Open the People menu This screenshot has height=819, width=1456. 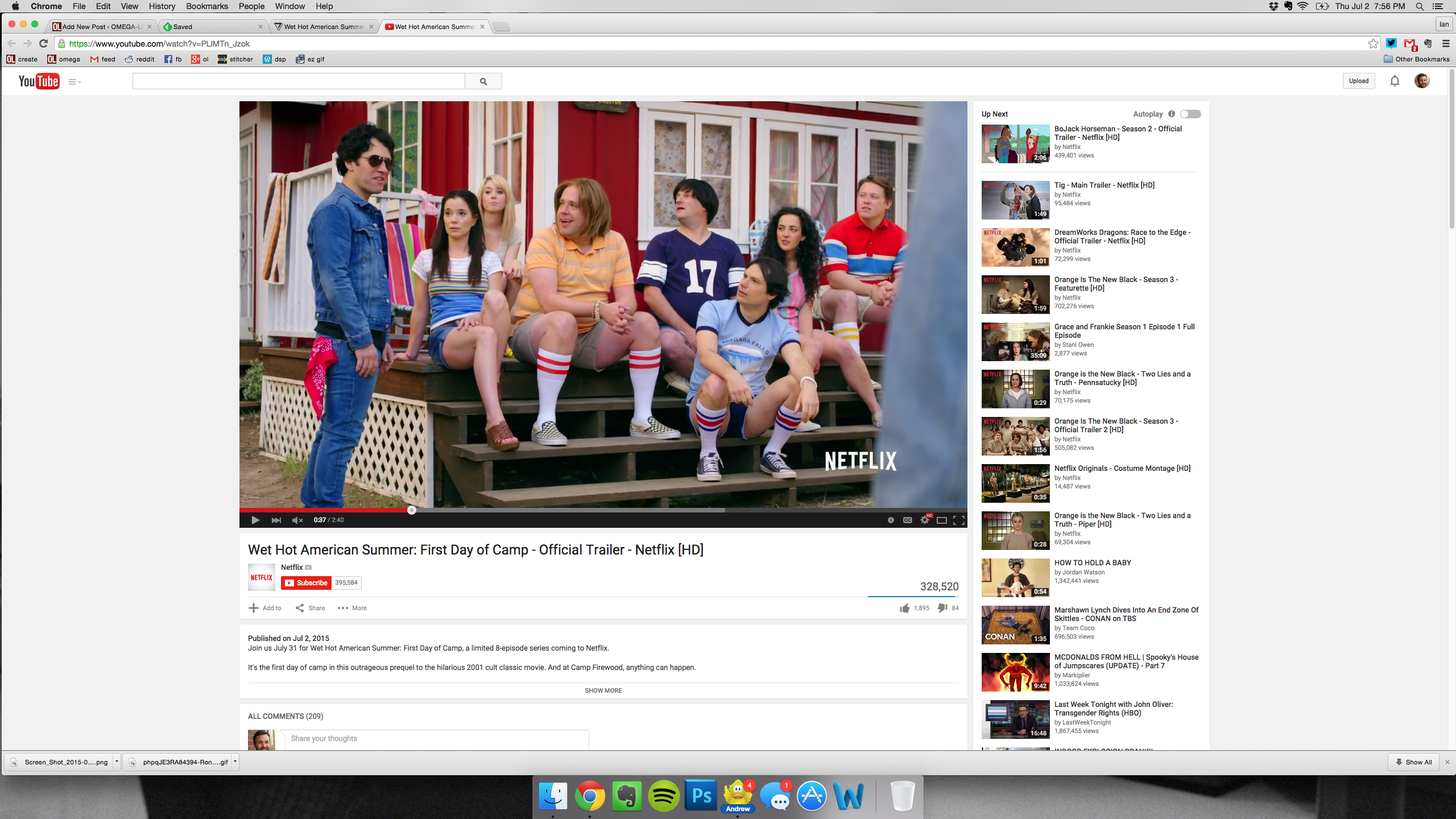coord(251,6)
